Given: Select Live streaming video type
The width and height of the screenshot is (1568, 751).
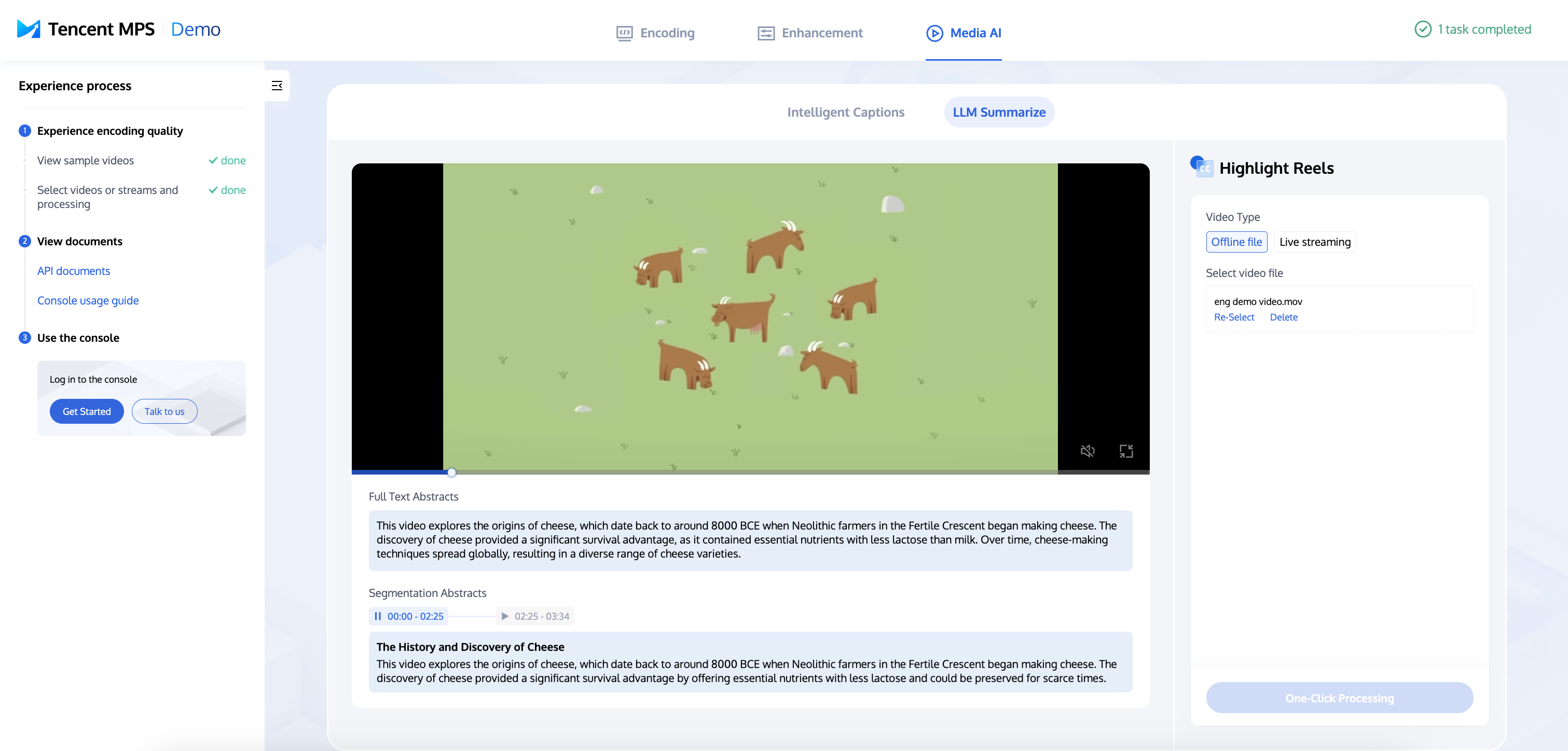Looking at the screenshot, I should [1314, 242].
